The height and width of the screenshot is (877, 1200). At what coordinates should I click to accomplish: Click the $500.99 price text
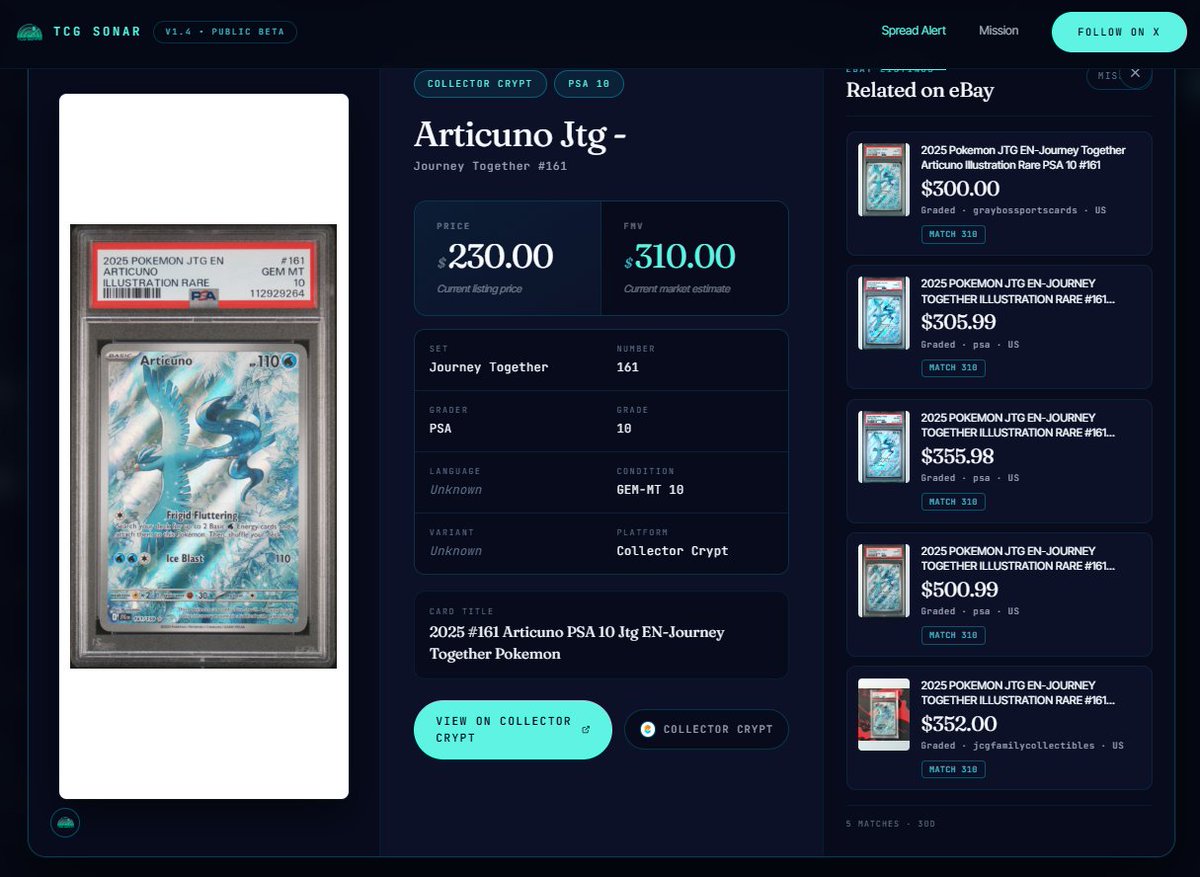[x=958, y=589]
